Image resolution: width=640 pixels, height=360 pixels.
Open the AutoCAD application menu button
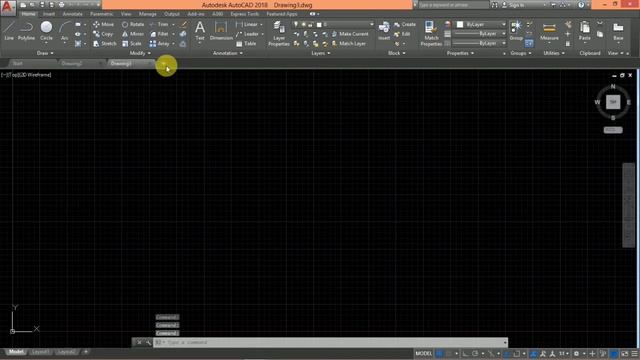(8, 8)
